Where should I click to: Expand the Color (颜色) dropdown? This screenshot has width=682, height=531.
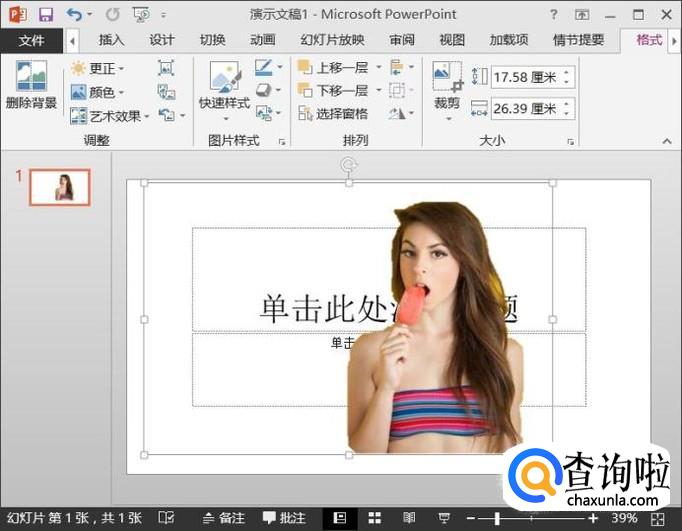pyautogui.click(x=98, y=92)
